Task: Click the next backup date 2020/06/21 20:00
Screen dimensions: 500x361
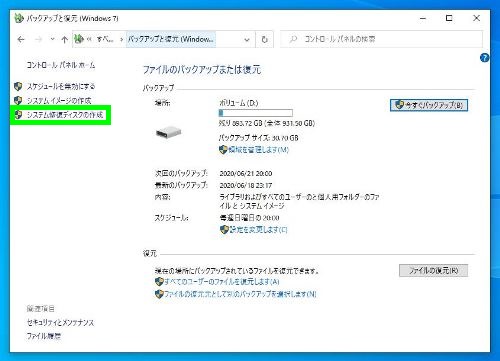Action: (x=246, y=173)
